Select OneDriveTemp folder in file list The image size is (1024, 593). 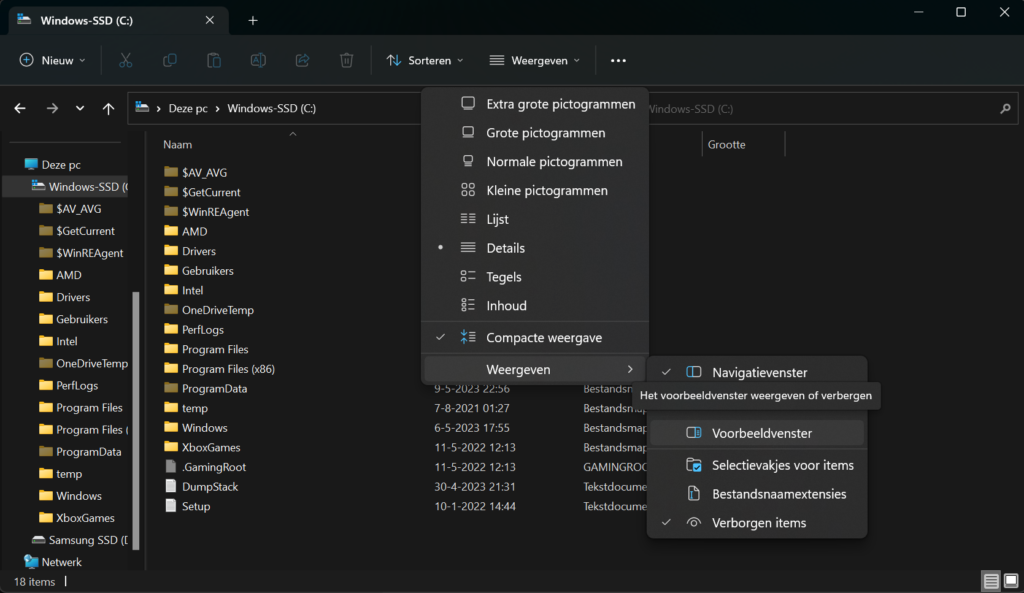[x=217, y=310]
